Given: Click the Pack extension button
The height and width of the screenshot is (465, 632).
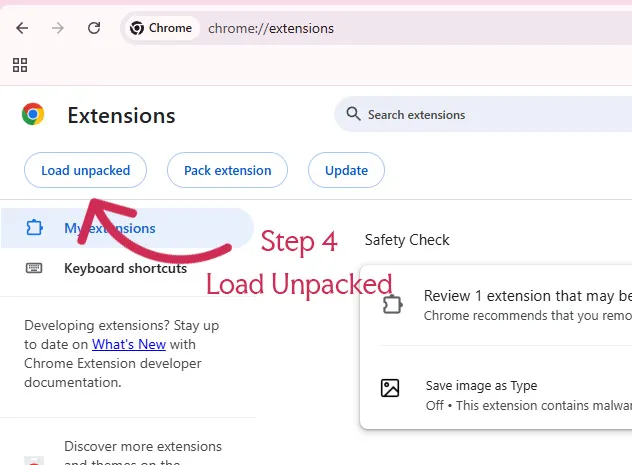Looking at the screenshot, I should pyautogui.click(x=227, y=170).
